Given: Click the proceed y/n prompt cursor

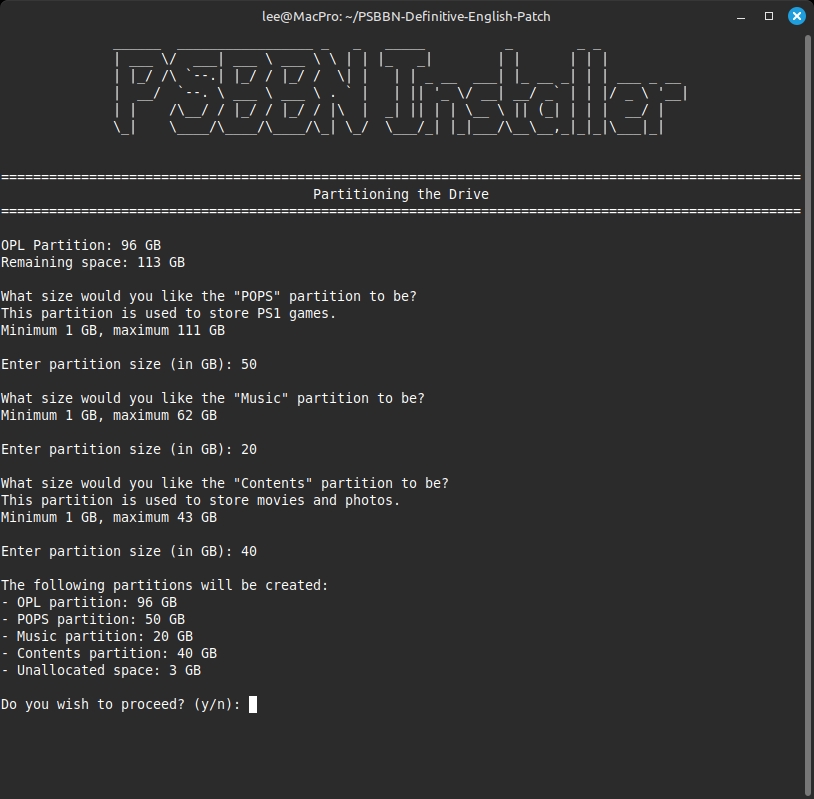Looking at the screenshot, I should click(253, 705).
